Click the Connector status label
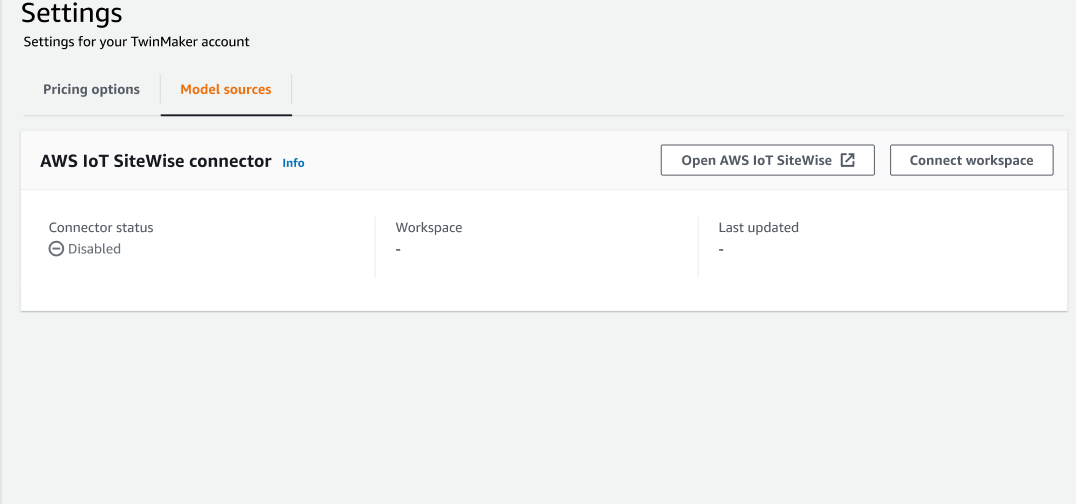Screen dimensions: 1076x504 click(x=101, y=227)
